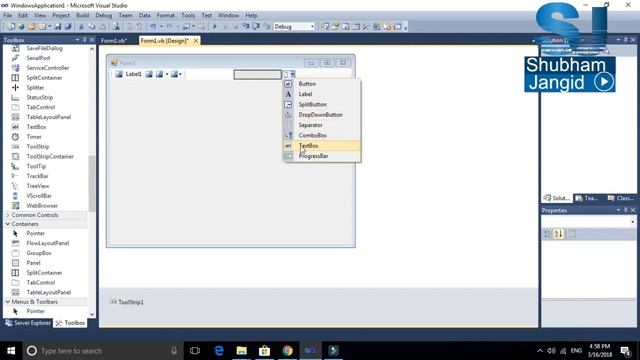Image resolution: width=640 pixels, height=360 pixels.
Task: Click the Save icon in the toolbar
Action: (x=58, y=27)
